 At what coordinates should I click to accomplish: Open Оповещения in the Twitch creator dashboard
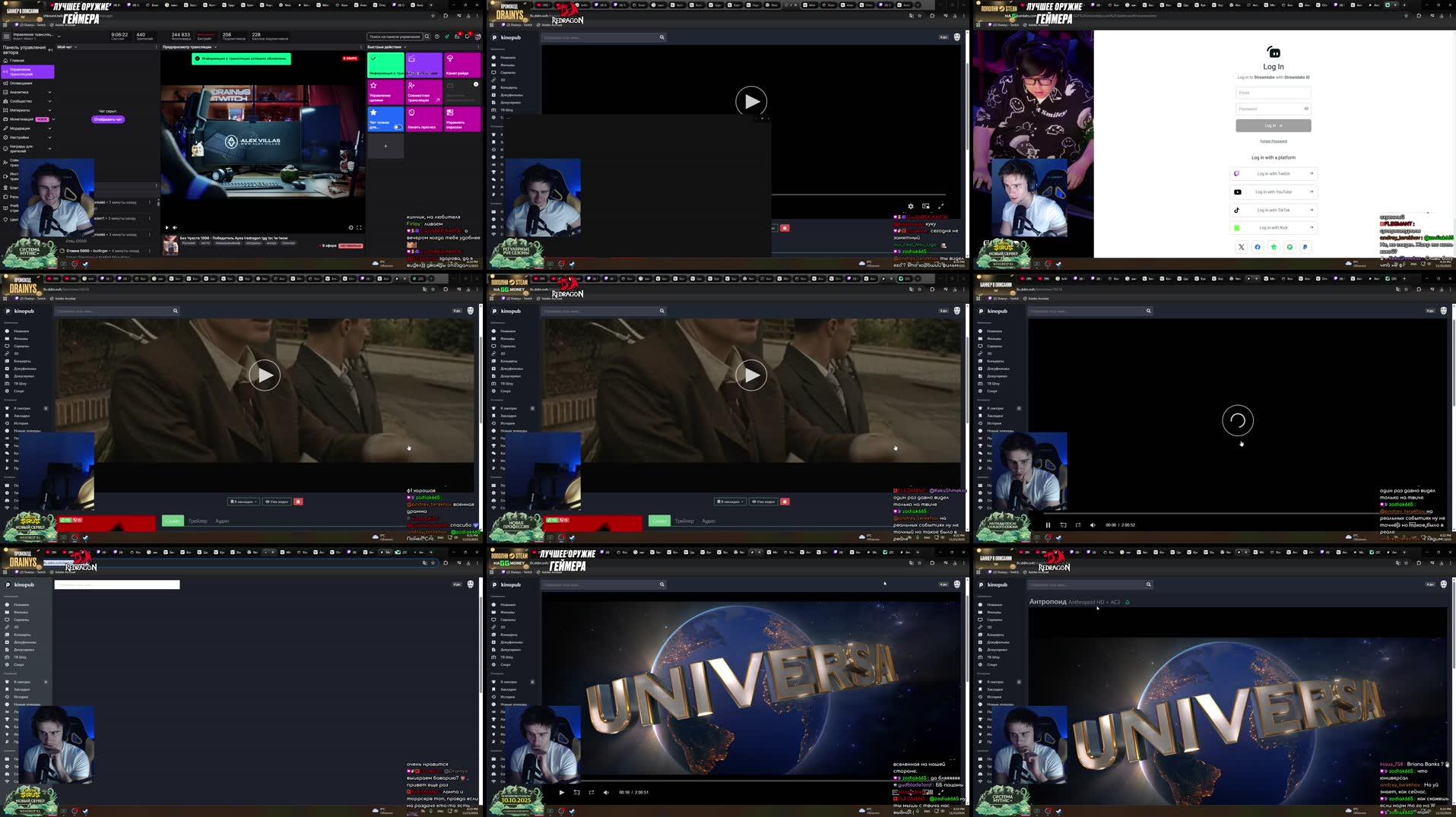point(19,82)
